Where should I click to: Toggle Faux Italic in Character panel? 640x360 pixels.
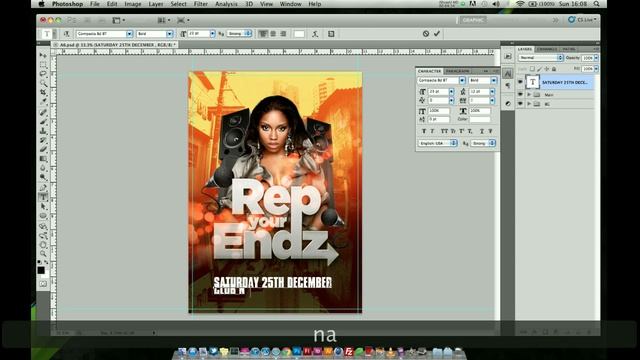coord(432,131)
